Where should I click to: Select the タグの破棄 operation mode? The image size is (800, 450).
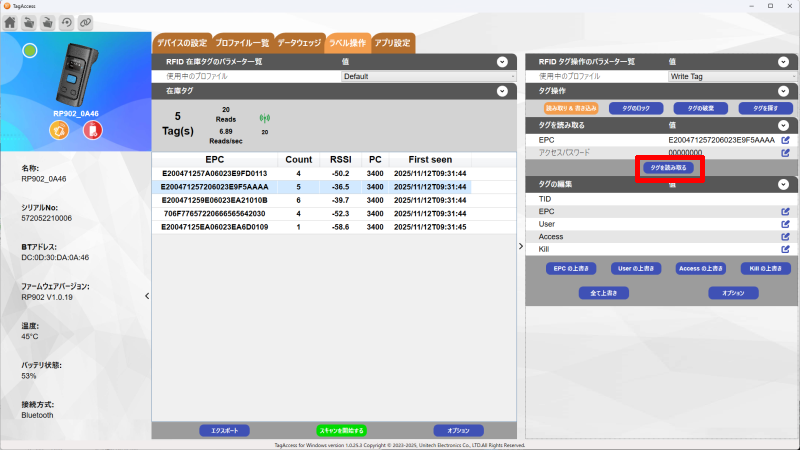[700, 107]
